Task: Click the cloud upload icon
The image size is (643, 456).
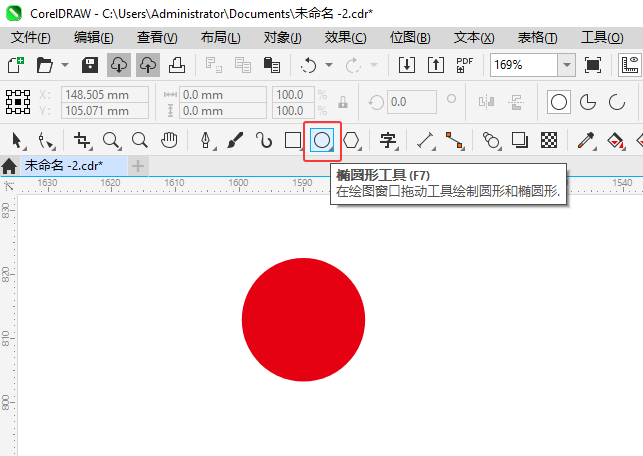Action: [148, 65]
